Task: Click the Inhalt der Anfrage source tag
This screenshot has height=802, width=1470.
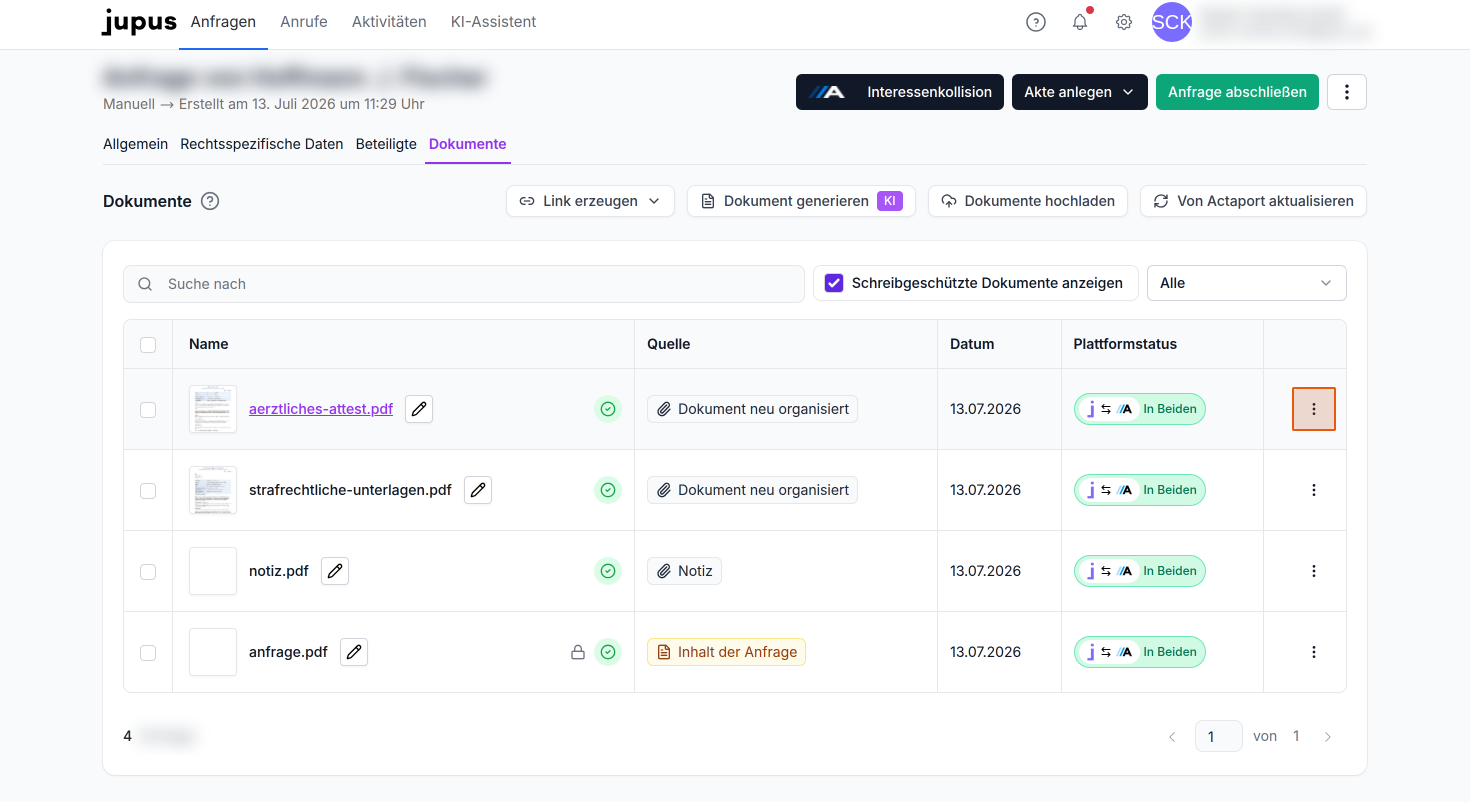Action: pos(726,652)
